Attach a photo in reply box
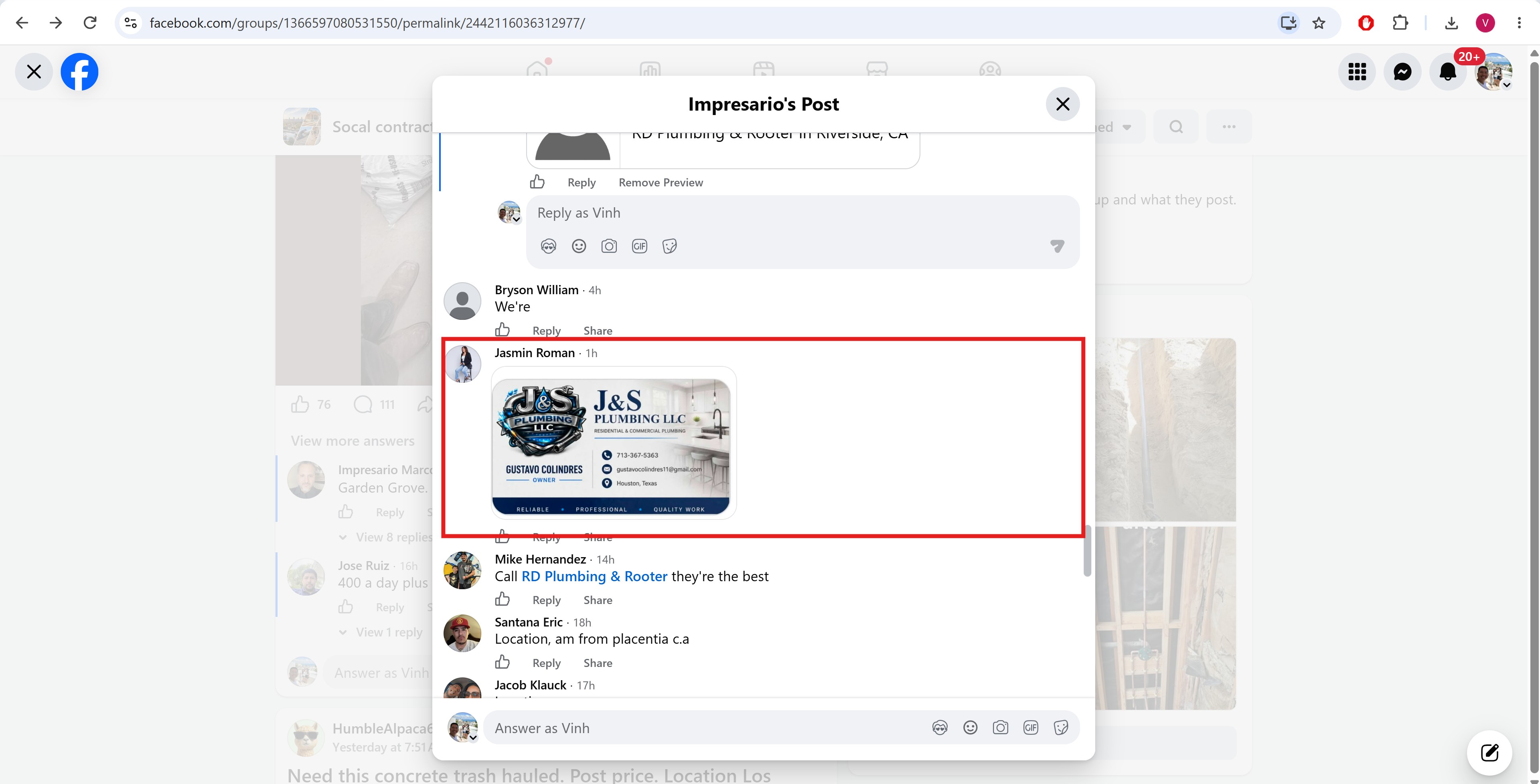The height and width of the screenshot is (784, 1540). [x=609, y=246]
